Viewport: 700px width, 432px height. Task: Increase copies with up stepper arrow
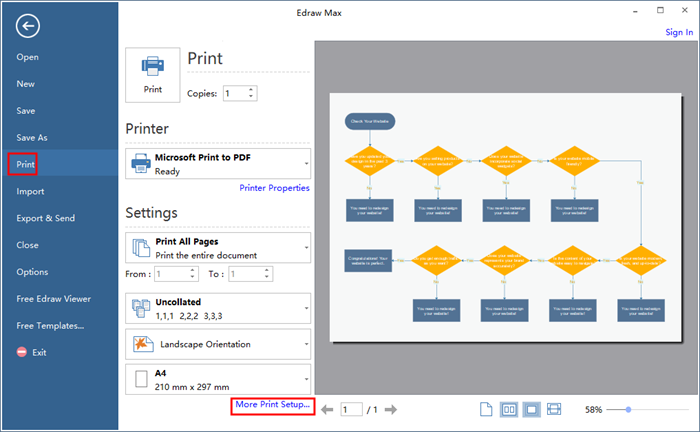pyautogui.click(x=251, y=89)
